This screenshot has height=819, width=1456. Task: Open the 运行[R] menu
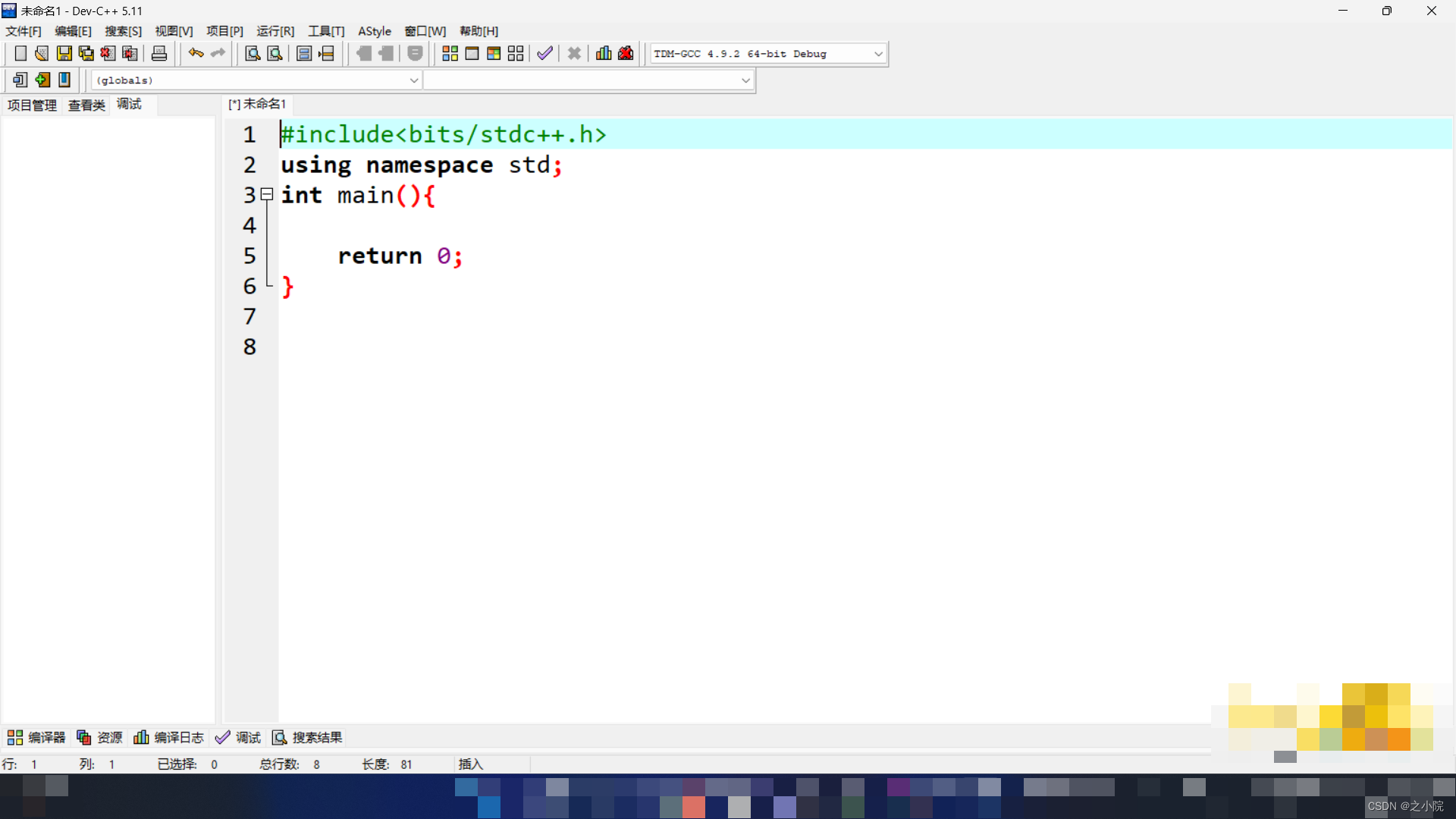(x=275, y=31)
